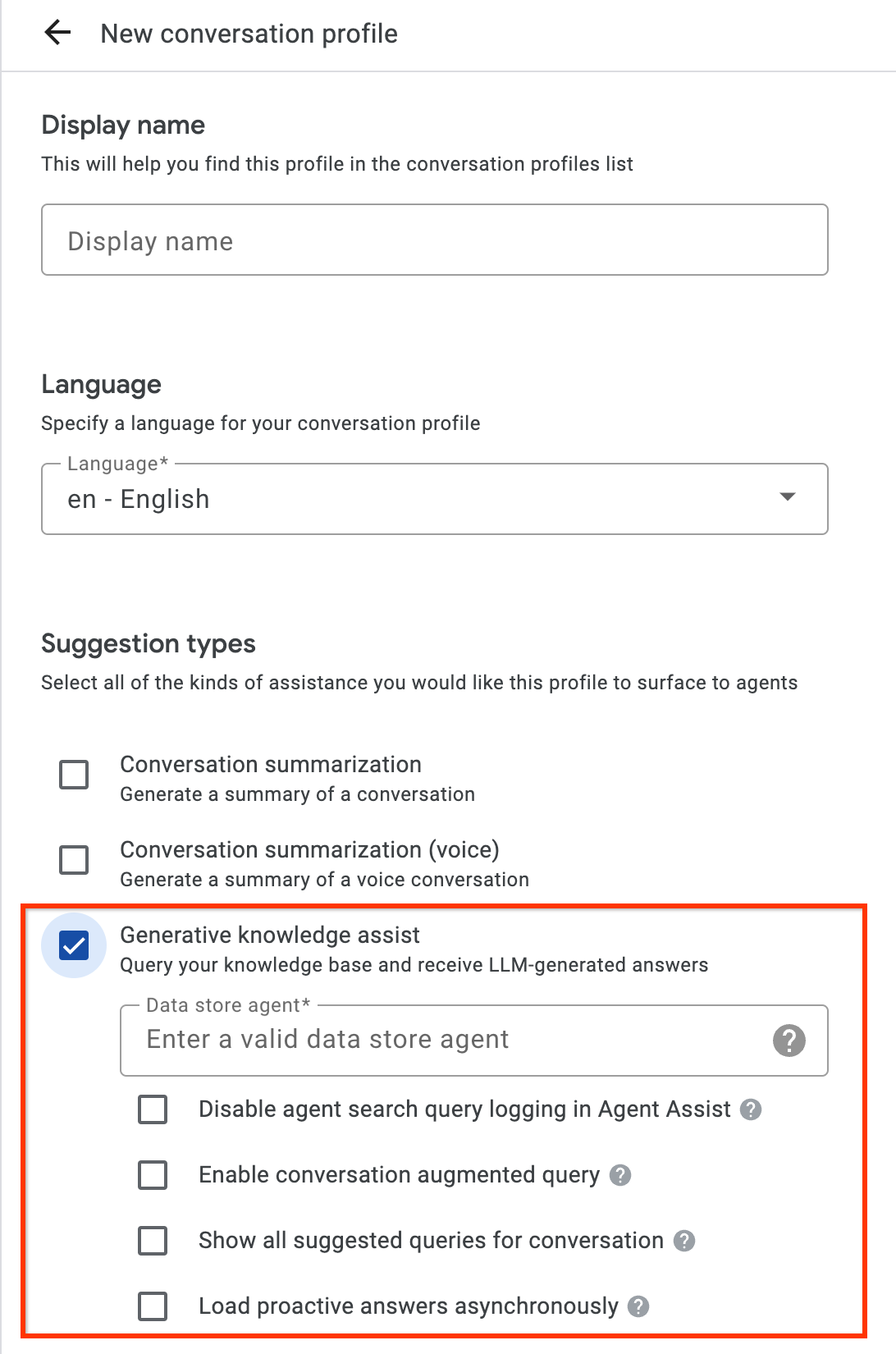Image resolution: width=896 pixels, height=1354 pixels.
Task: Open the Language dropdown arrow
Action: tap(788, 497)
